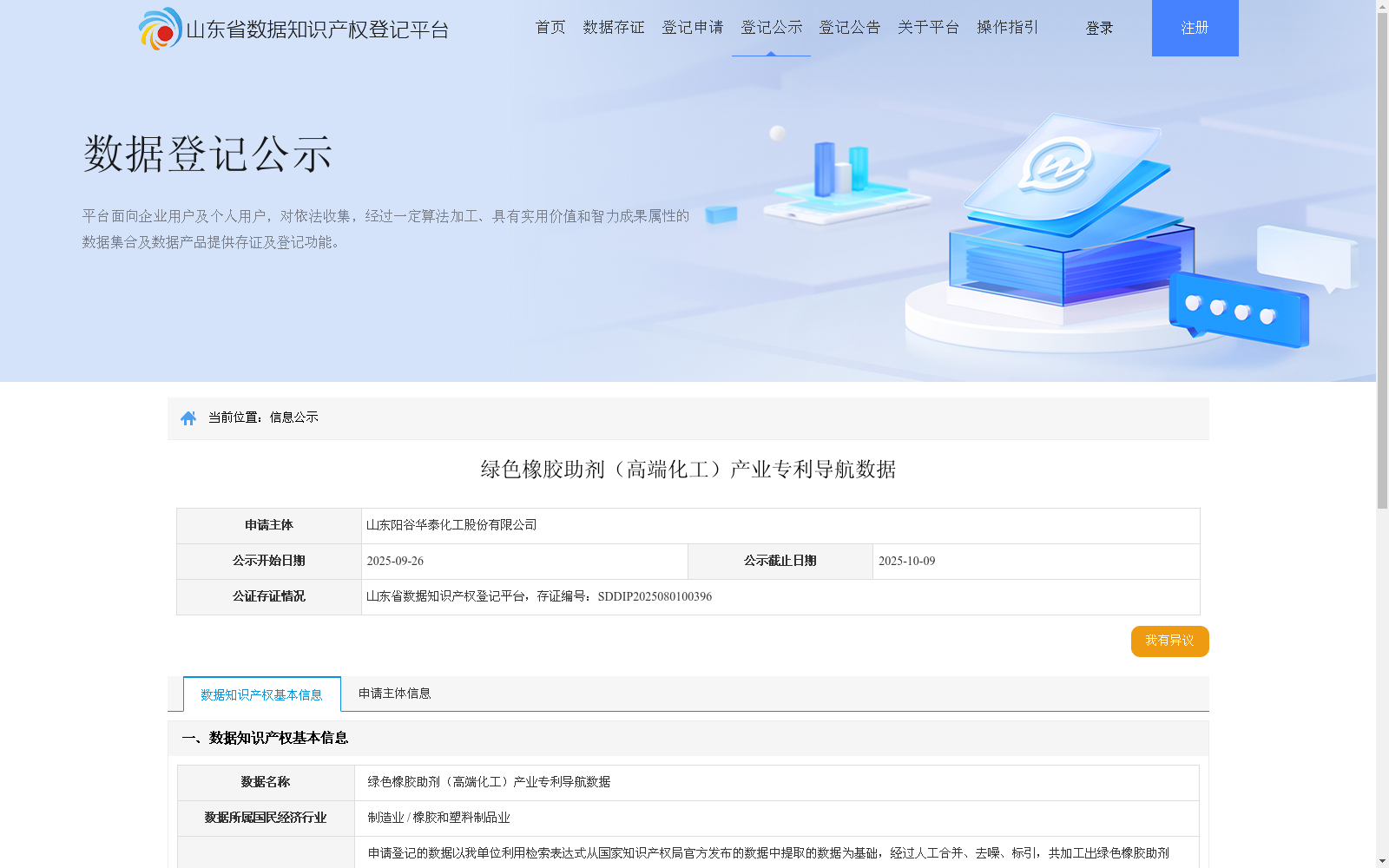Click the platform logo icon
The image size is (1389, 868).
point(161,29)
